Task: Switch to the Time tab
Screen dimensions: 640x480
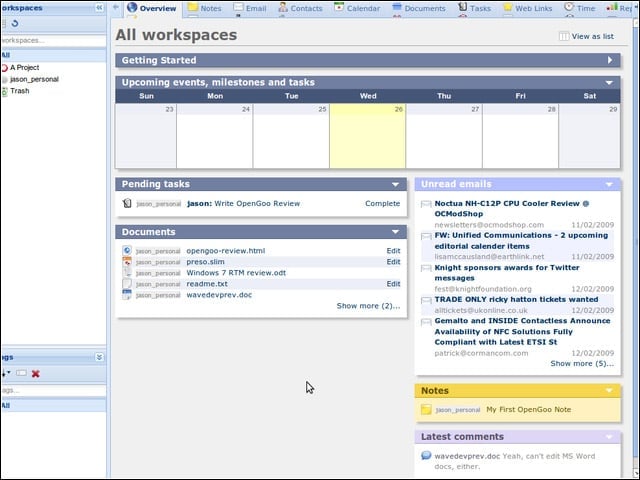Action: tap(580, 8)
